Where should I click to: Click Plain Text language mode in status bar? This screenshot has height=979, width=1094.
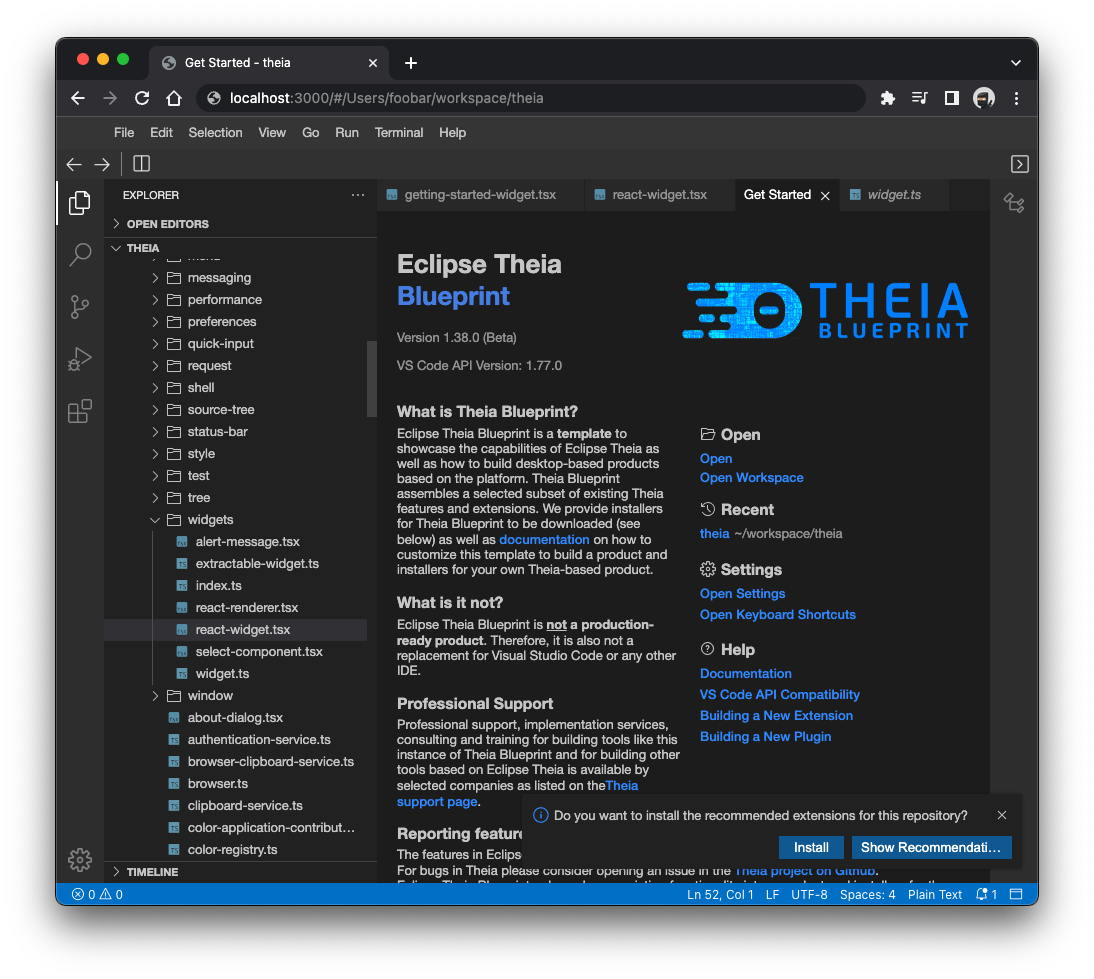(x=934, y=894)
